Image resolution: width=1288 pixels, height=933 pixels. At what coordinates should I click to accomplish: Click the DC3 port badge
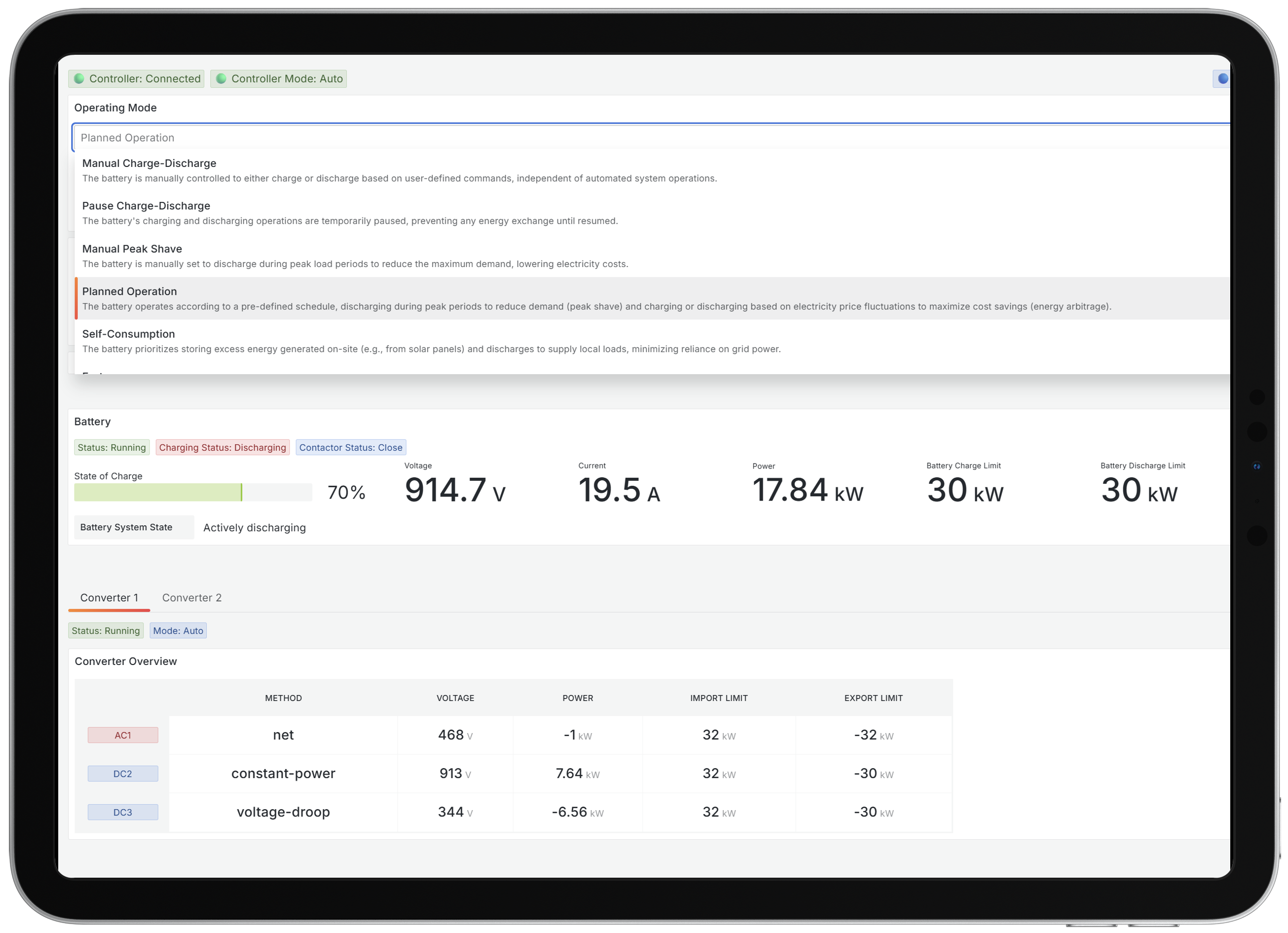[x=123, y=812]
